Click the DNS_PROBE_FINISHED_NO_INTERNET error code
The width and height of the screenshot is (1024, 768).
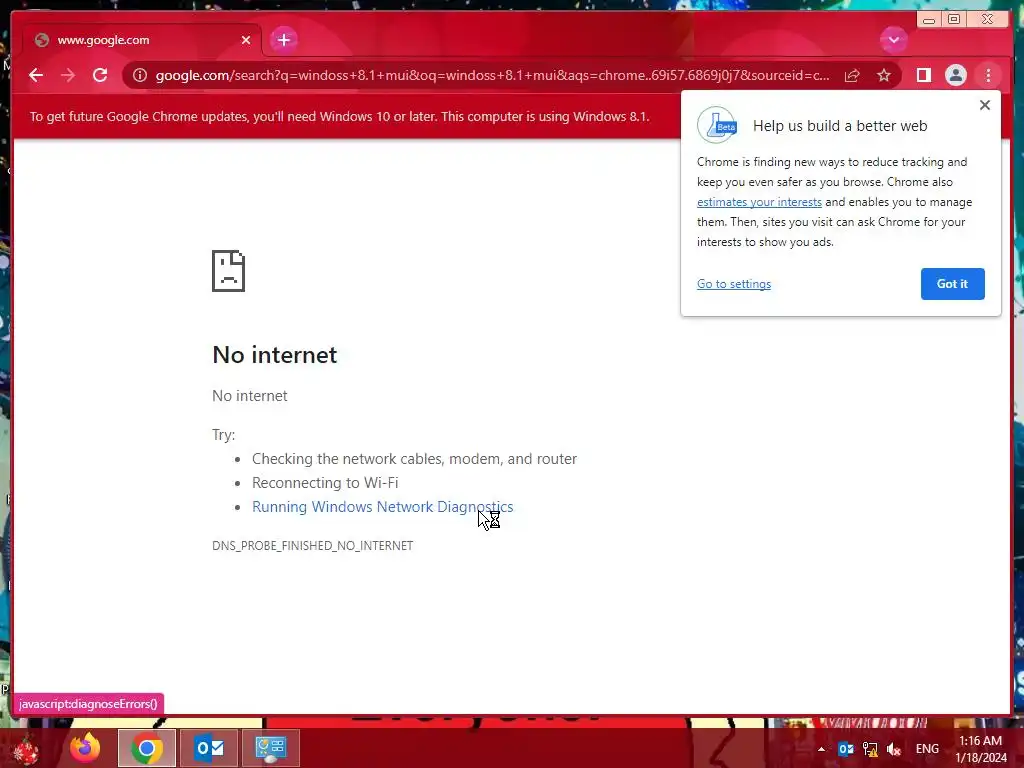(313, 545)
